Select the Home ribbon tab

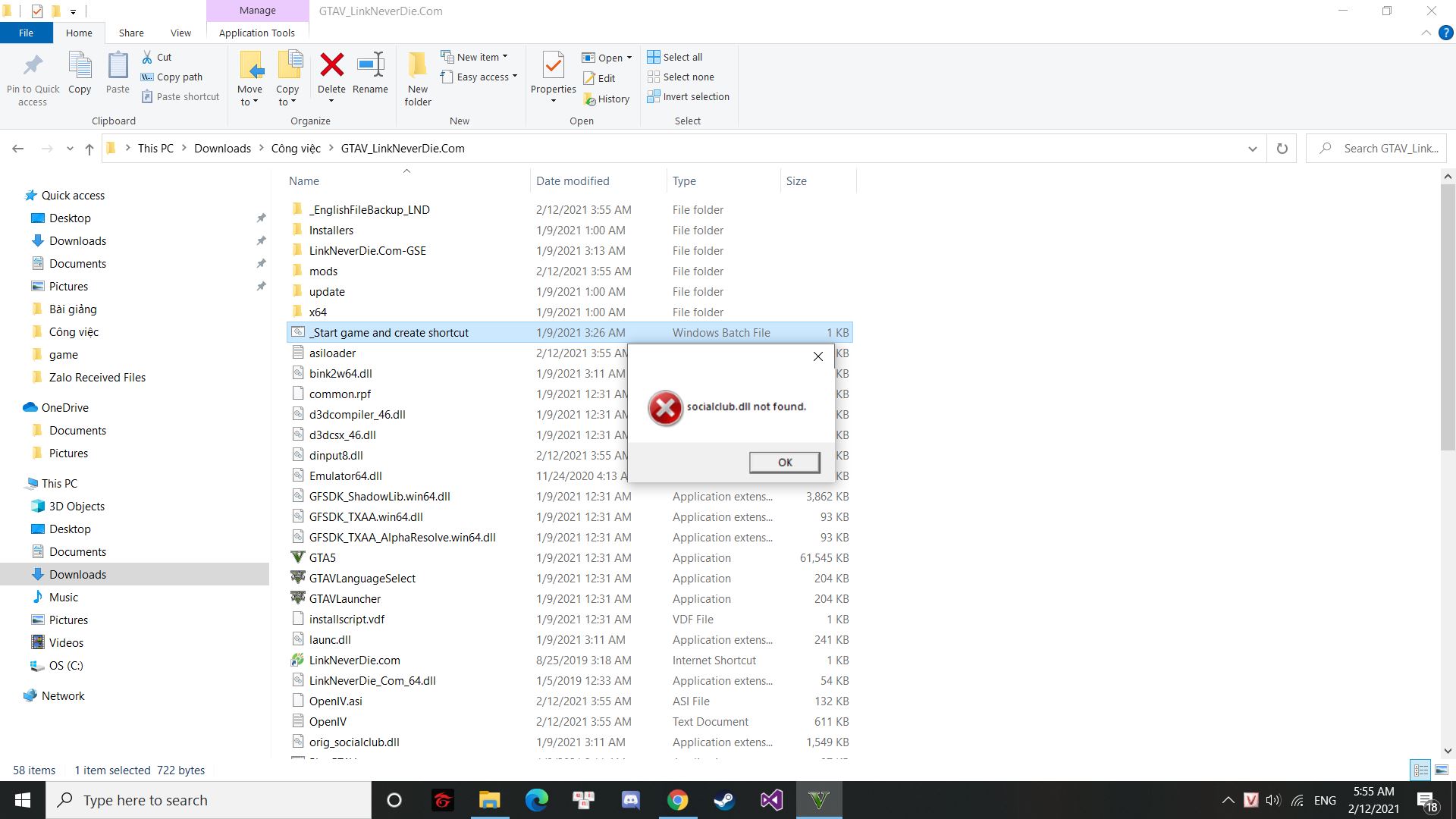(x=79, y=33)
